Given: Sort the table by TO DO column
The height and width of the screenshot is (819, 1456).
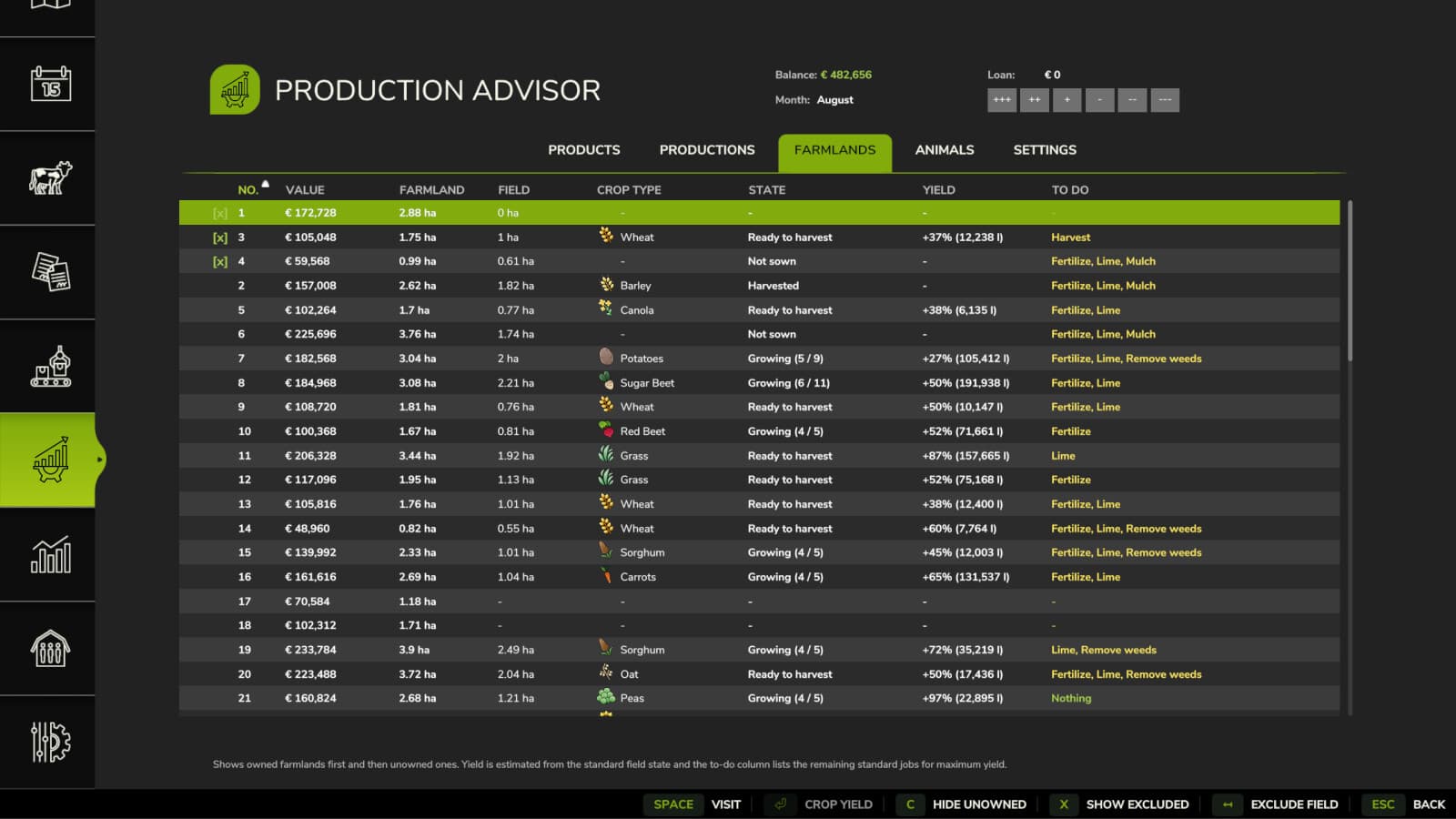Looking at the screenshot, I should pyautogui.click(x=1069, y=189).
